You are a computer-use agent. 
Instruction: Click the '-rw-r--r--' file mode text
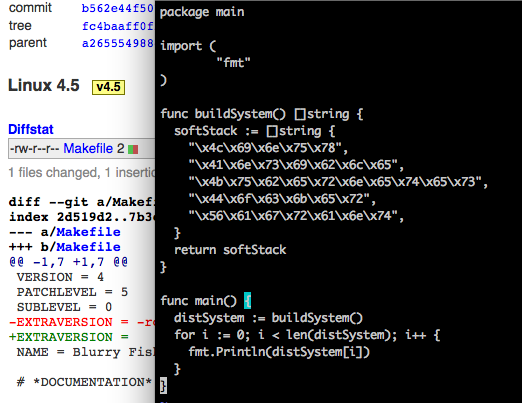click(x=34, y=149)
